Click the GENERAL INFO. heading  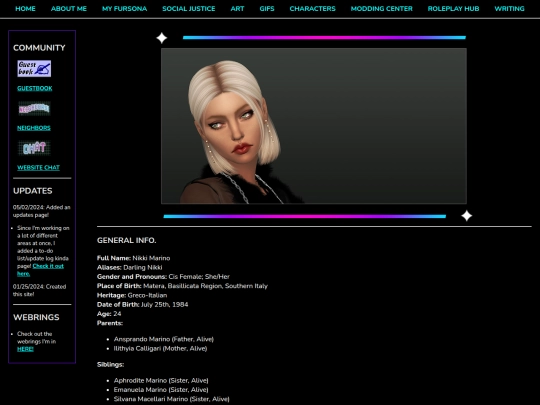point(126,240)
